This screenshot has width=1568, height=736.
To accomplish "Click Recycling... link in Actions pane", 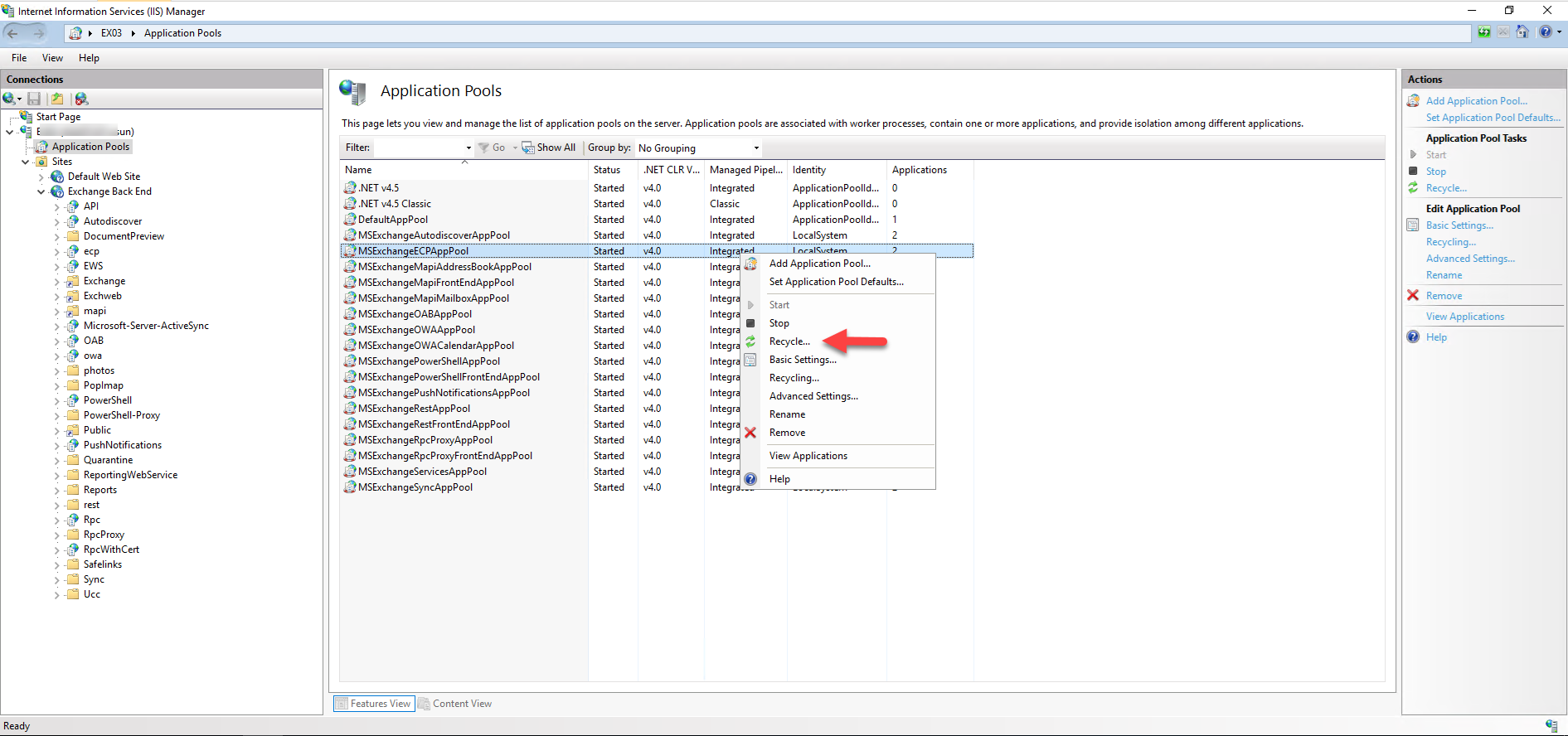I will pyautogui.click(x=1451, y=242).
